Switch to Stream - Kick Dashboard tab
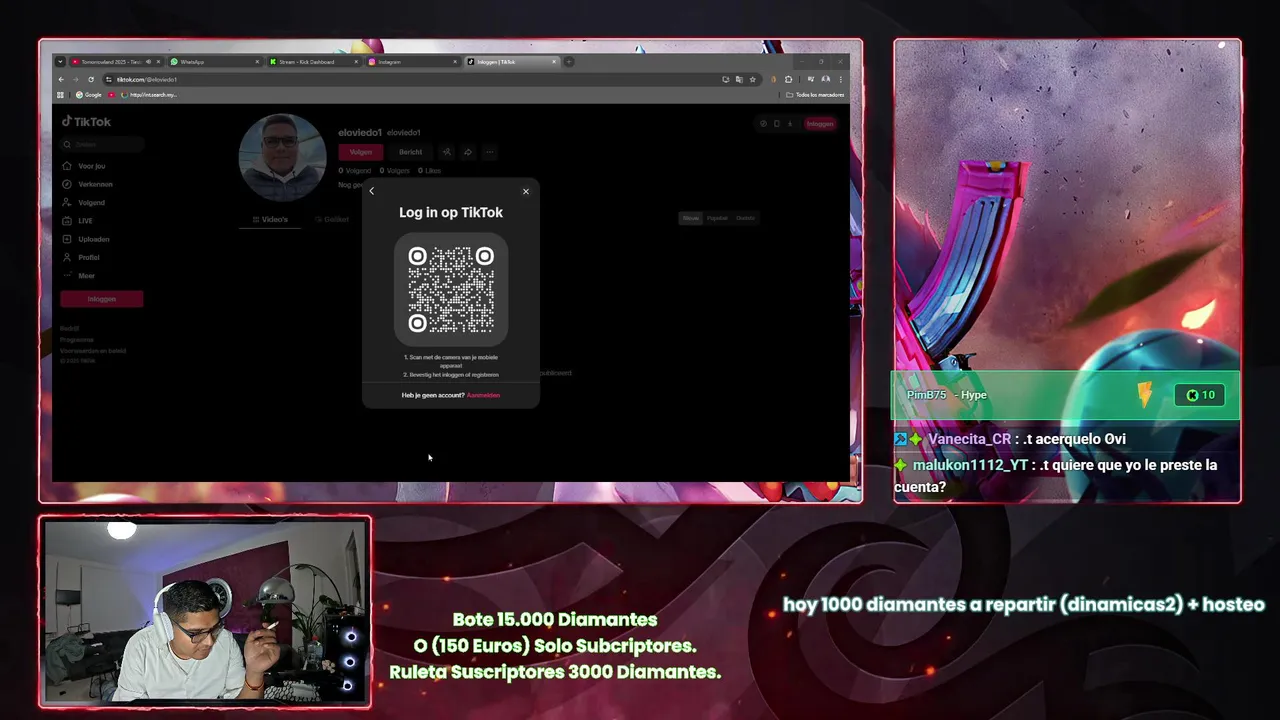The width and height of the screenshot is (1280, 720). pyautogui.click(x=314, y=62)
